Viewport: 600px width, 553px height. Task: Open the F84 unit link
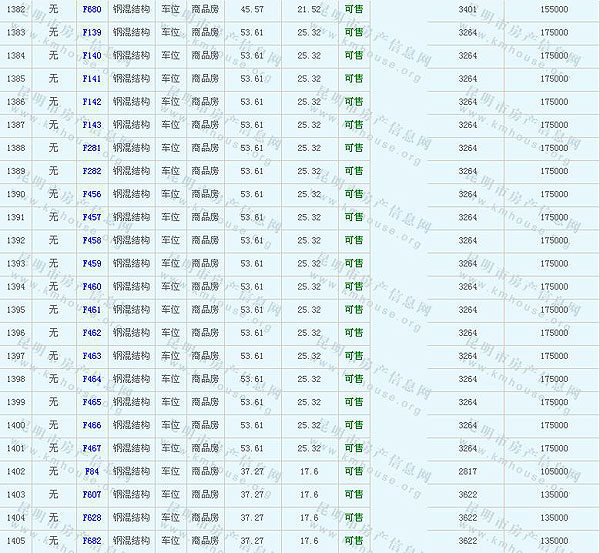click(92, 471)
